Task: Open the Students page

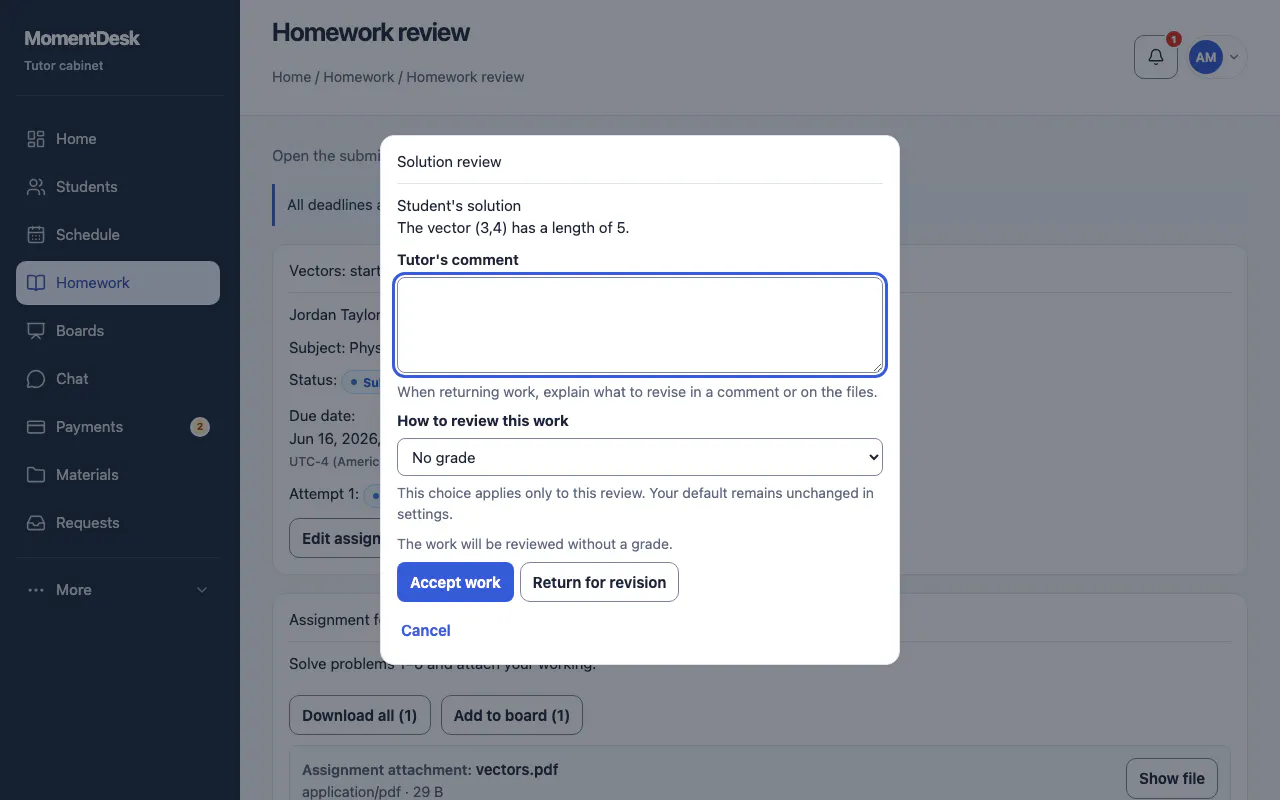Action: [118, 187]
